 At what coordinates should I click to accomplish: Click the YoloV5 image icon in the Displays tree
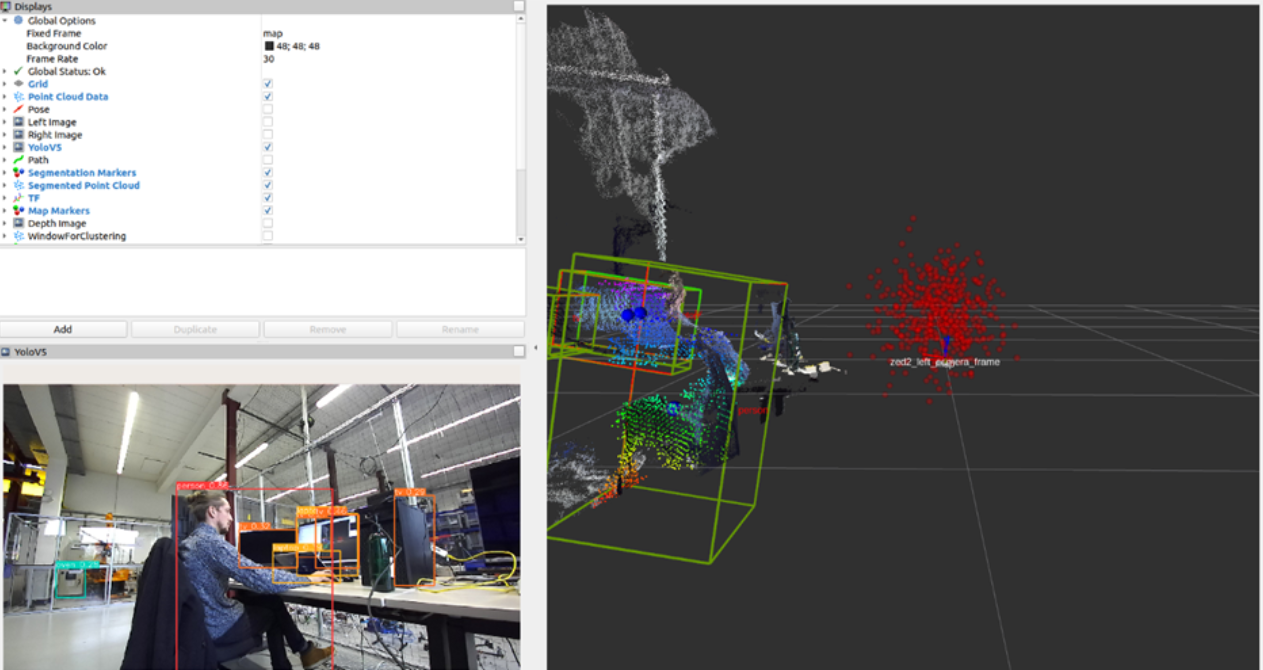(18, 147)
